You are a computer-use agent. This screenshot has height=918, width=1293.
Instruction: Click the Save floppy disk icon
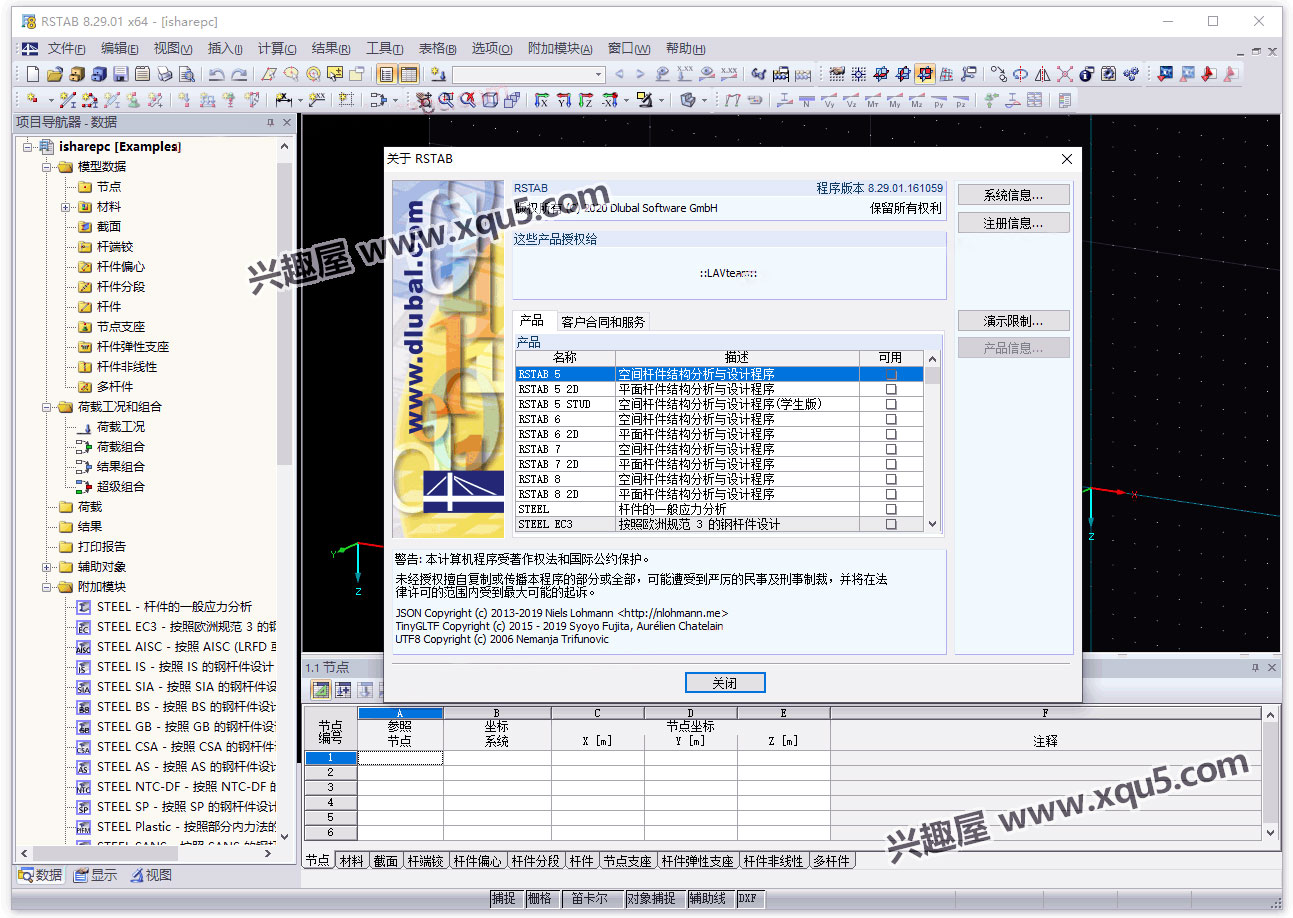[121, 74]
